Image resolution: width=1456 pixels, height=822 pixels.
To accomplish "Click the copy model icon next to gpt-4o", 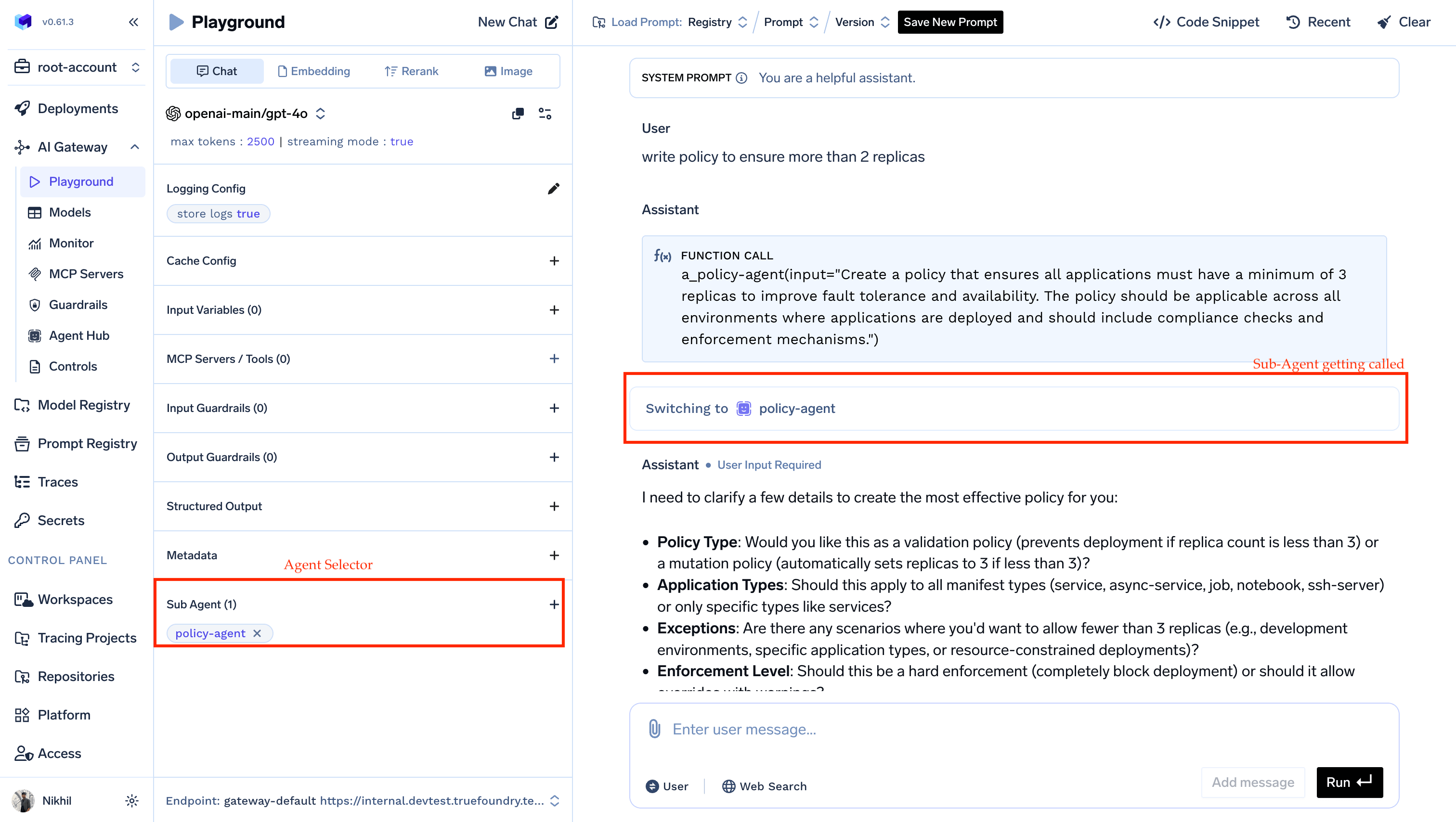I will (x=518, y=114).
